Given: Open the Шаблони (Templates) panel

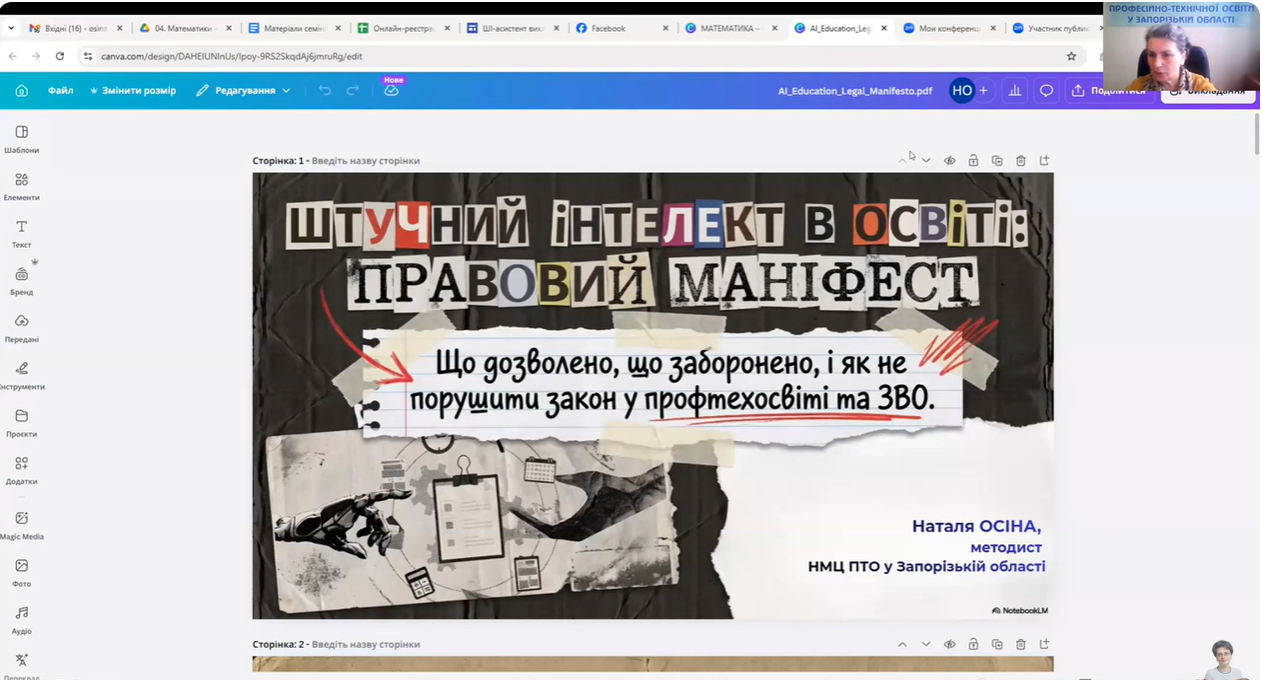Looking at the screenshot, I should tap(22, 138).
